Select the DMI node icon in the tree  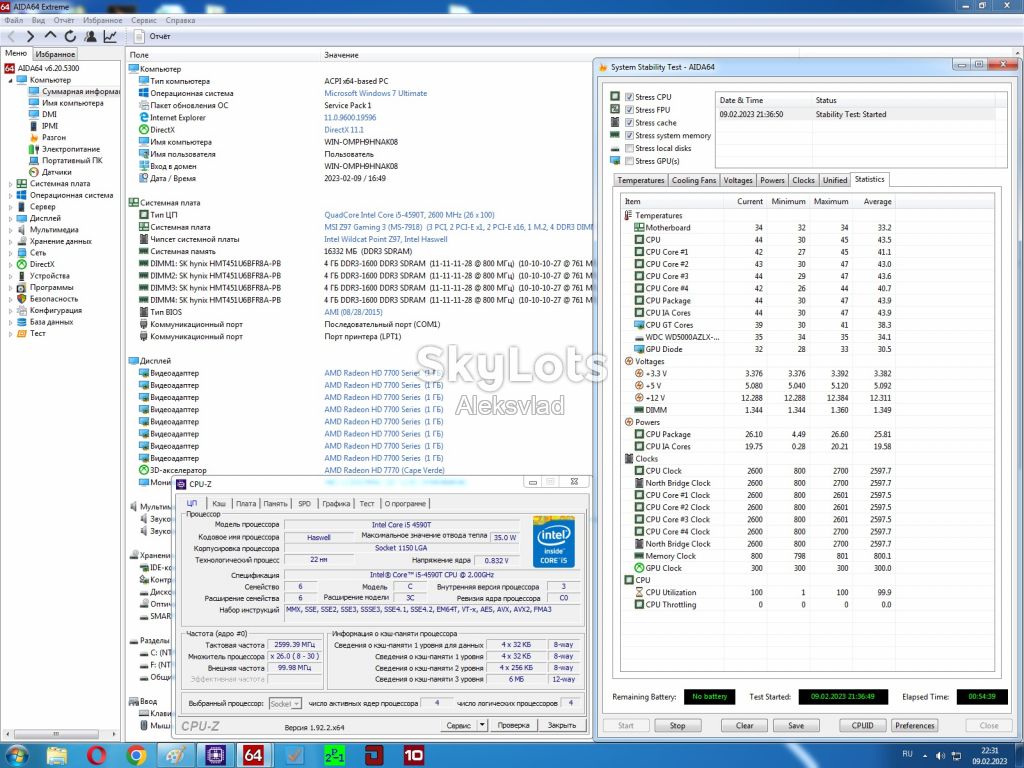34,114
